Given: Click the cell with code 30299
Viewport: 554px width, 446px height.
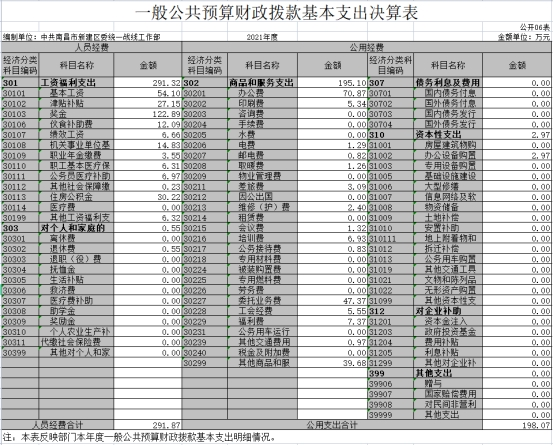Looking at the screenshot, I should [205, 363].
